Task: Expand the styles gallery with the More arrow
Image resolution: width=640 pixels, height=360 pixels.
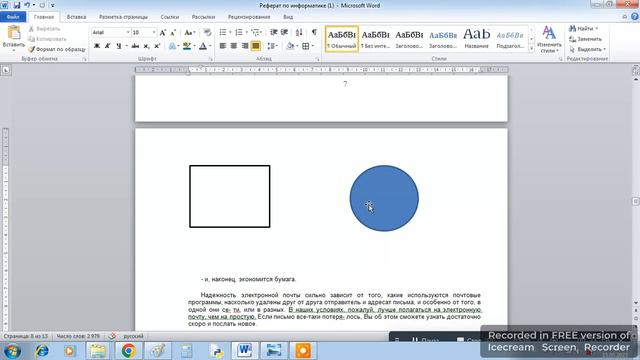Action: pyautogui.click(x=531, y=49)
